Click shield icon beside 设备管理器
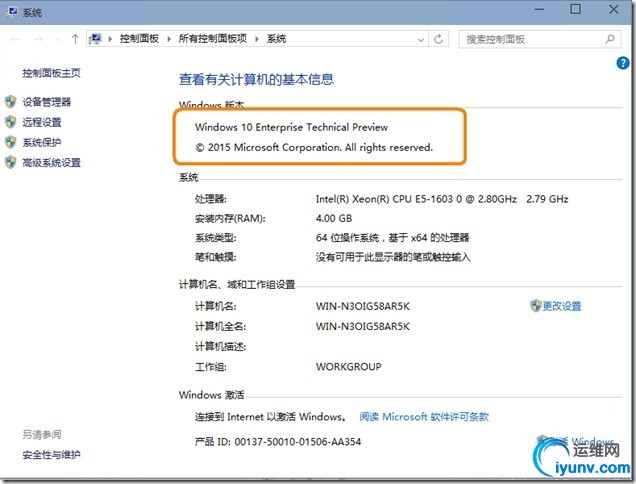Image resolution: width=636 pixels, height=484 pixels. [x=11, y=101]
